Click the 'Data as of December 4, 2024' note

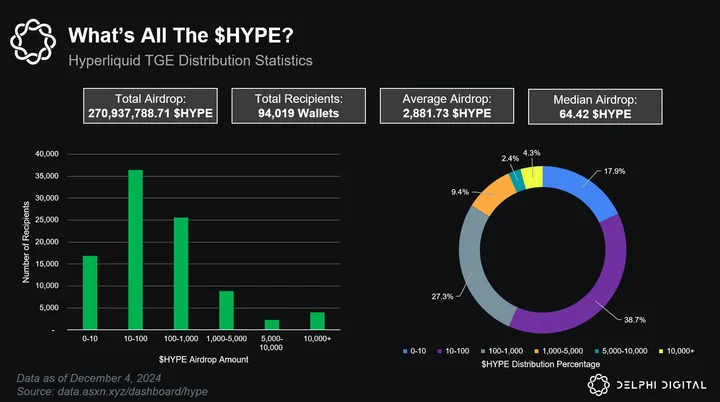[x=89, y=378]
